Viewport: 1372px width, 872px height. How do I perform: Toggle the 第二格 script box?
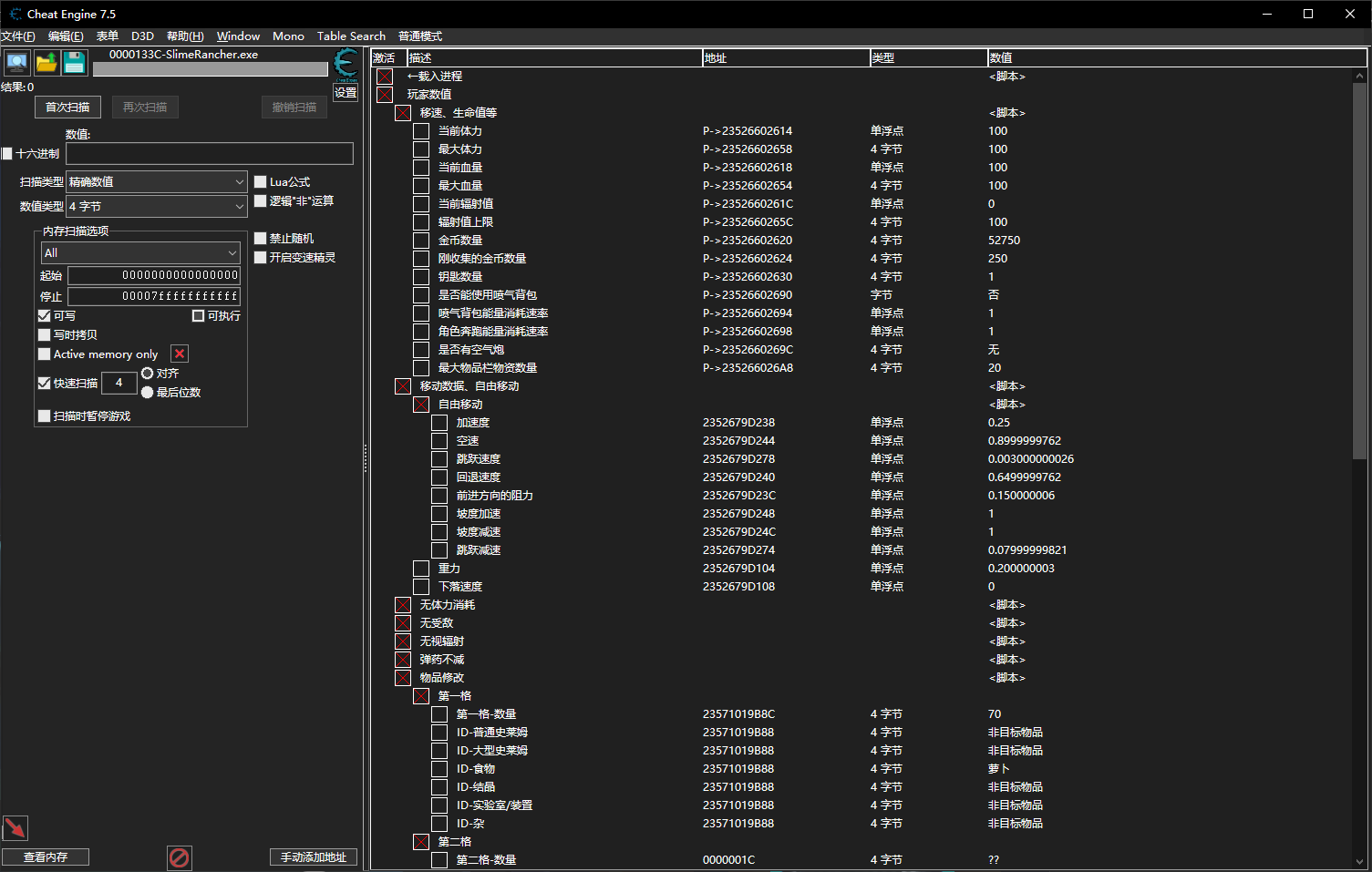[421, 842]
